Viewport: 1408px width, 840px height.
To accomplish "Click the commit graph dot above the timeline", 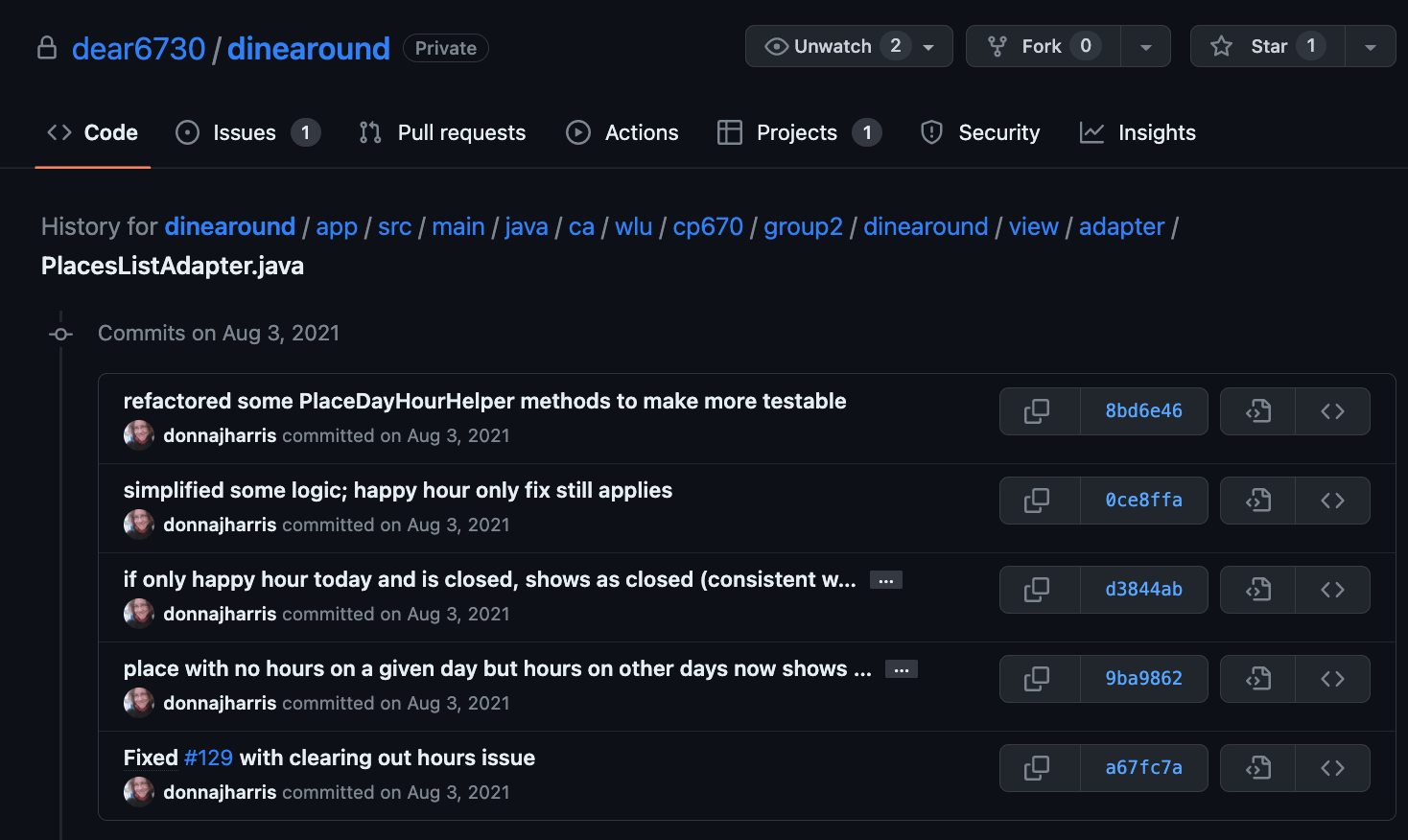I will pos(60,333).
